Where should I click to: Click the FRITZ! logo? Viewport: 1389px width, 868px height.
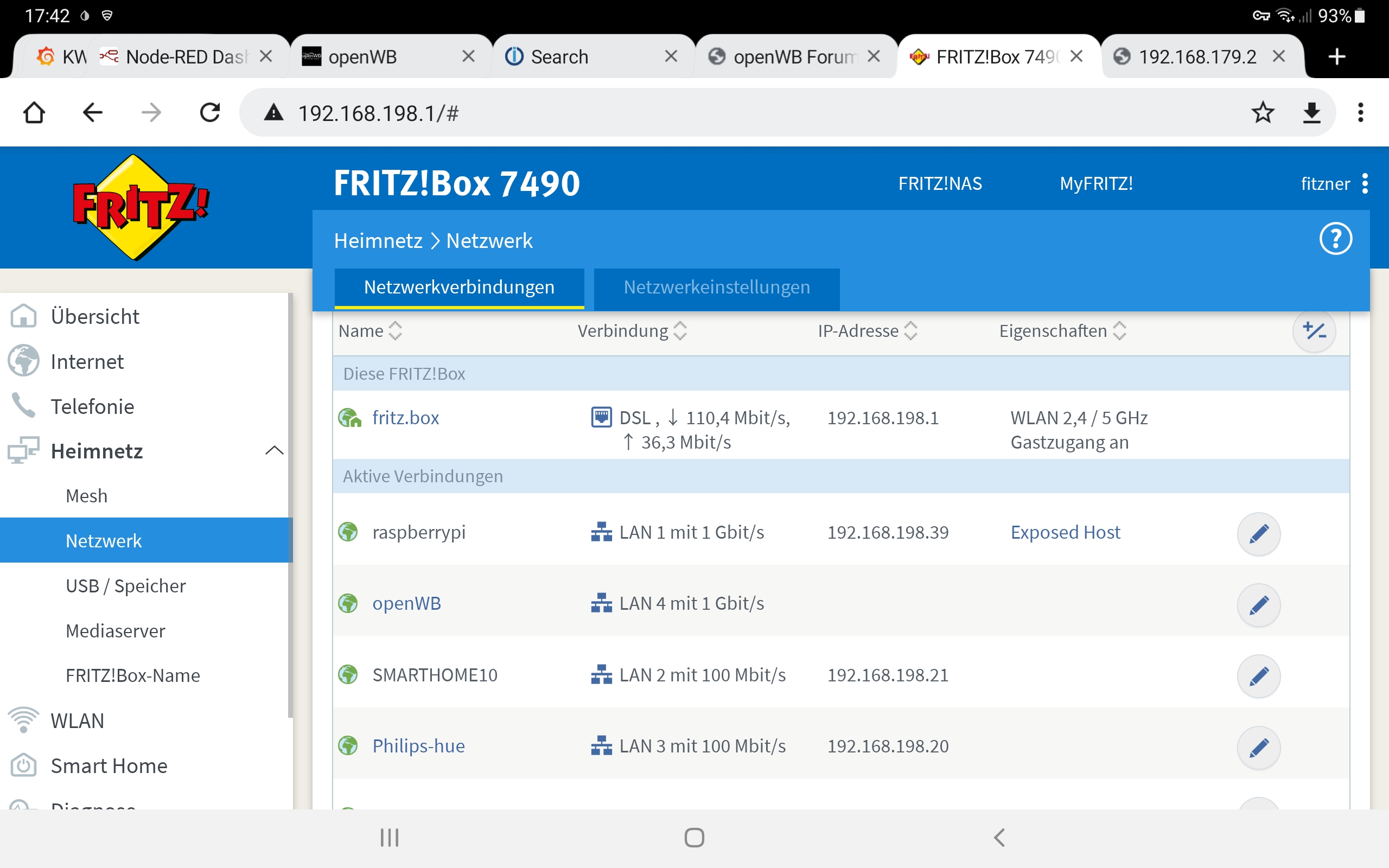point(141,207)
